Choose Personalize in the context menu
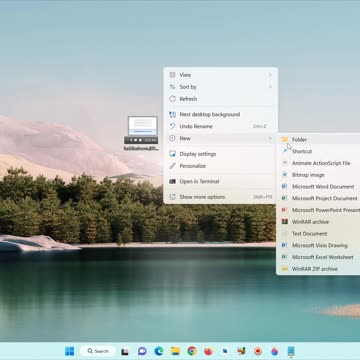Screen dimensions: 360x360 (220, 166)
